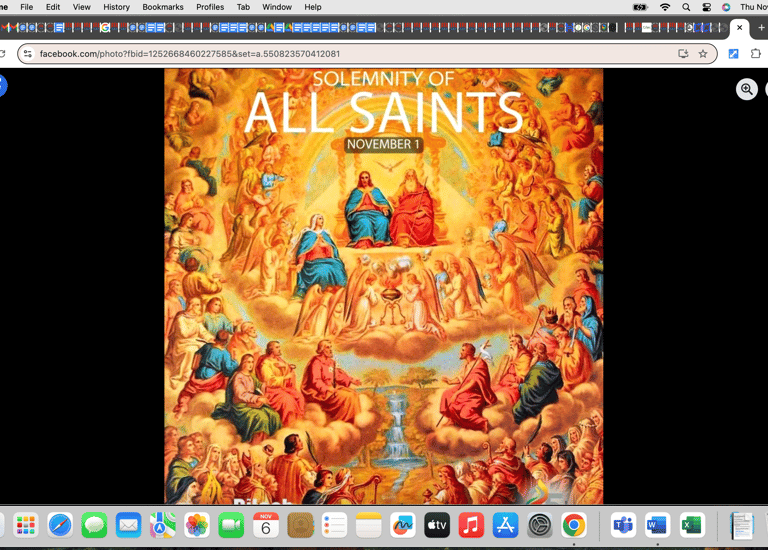Image resolution: width=768 pixels, height=550 pixels.
Task: Open Photos from the Dock
Action: point(197,525)
